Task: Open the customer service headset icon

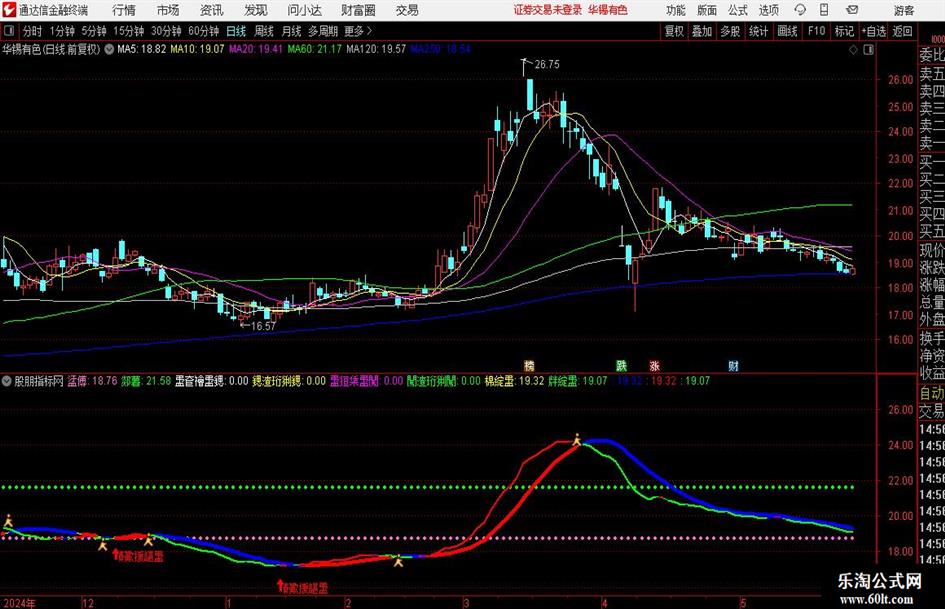Action: click(800, 10)
